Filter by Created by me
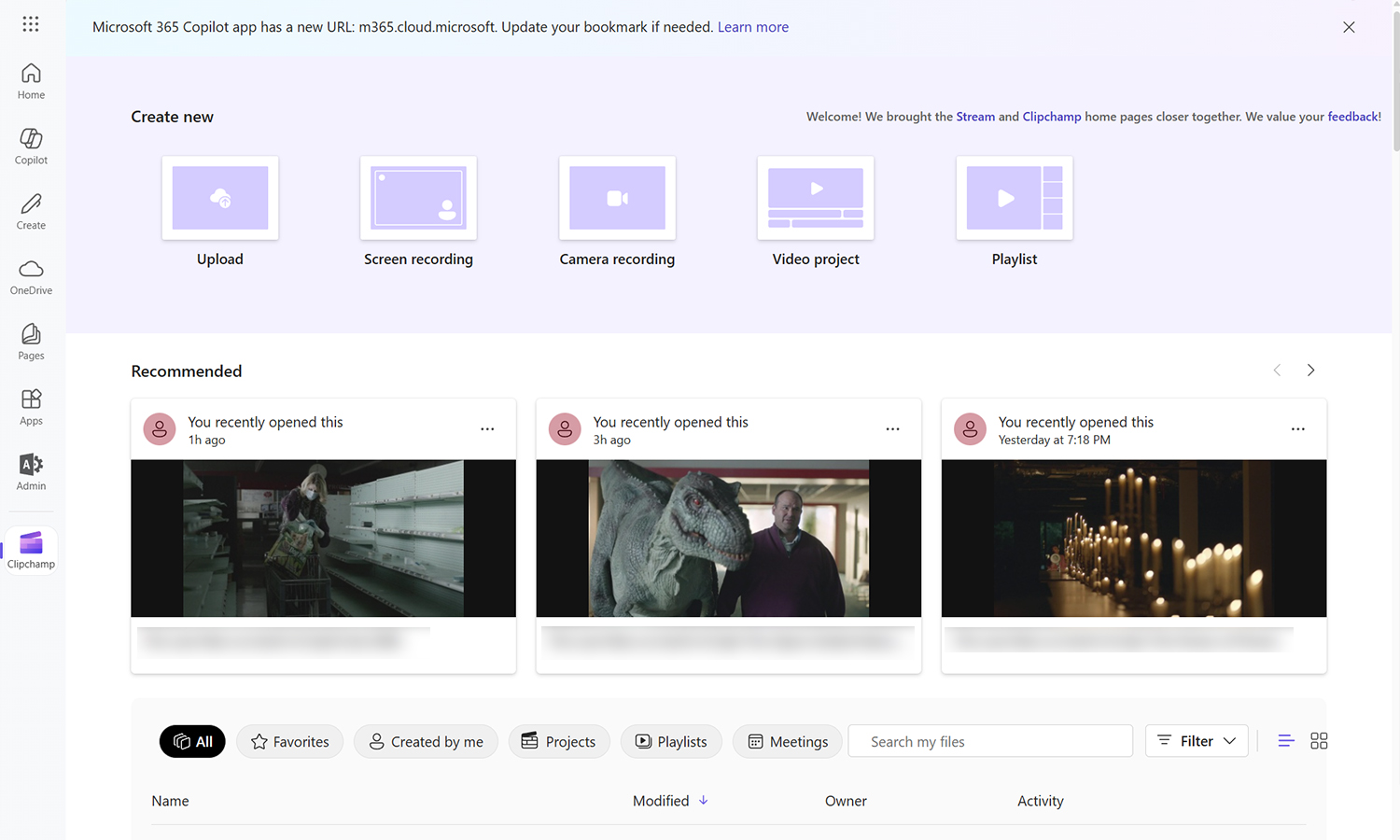The height and width of the screenshot is (840, 1400). coord(426,741)
